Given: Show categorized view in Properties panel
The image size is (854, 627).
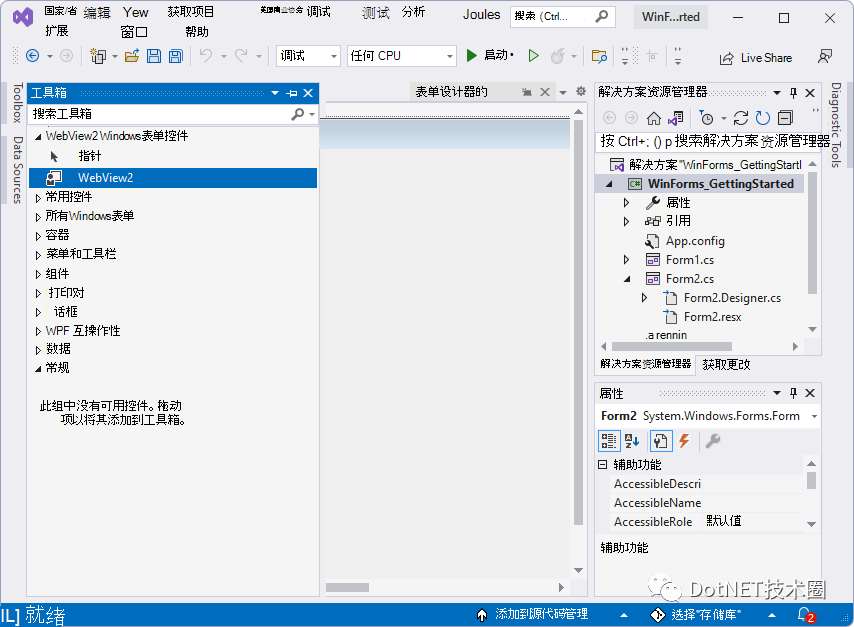Looking at the screenshot, I should click(609, 441).
